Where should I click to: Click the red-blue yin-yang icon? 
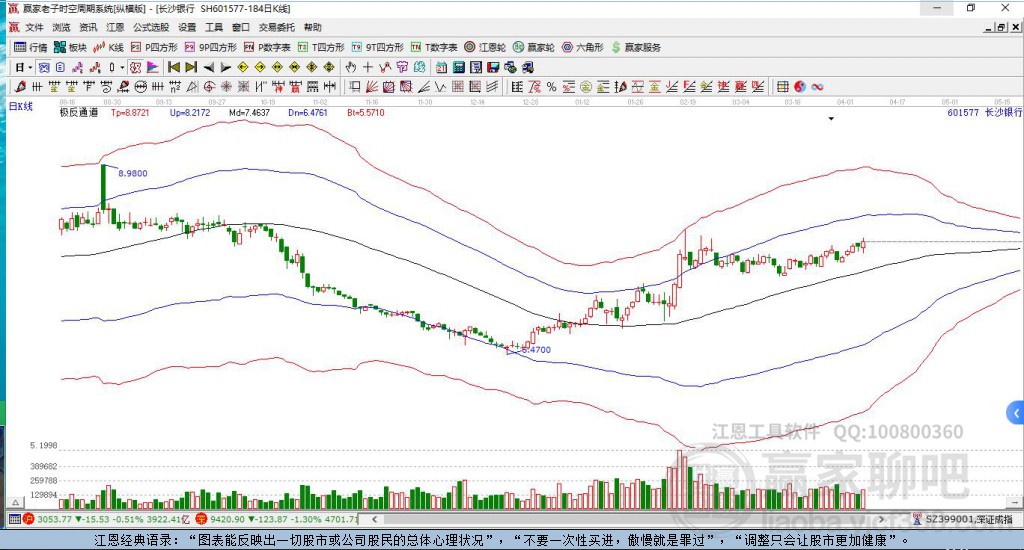[x=800, y=86]
